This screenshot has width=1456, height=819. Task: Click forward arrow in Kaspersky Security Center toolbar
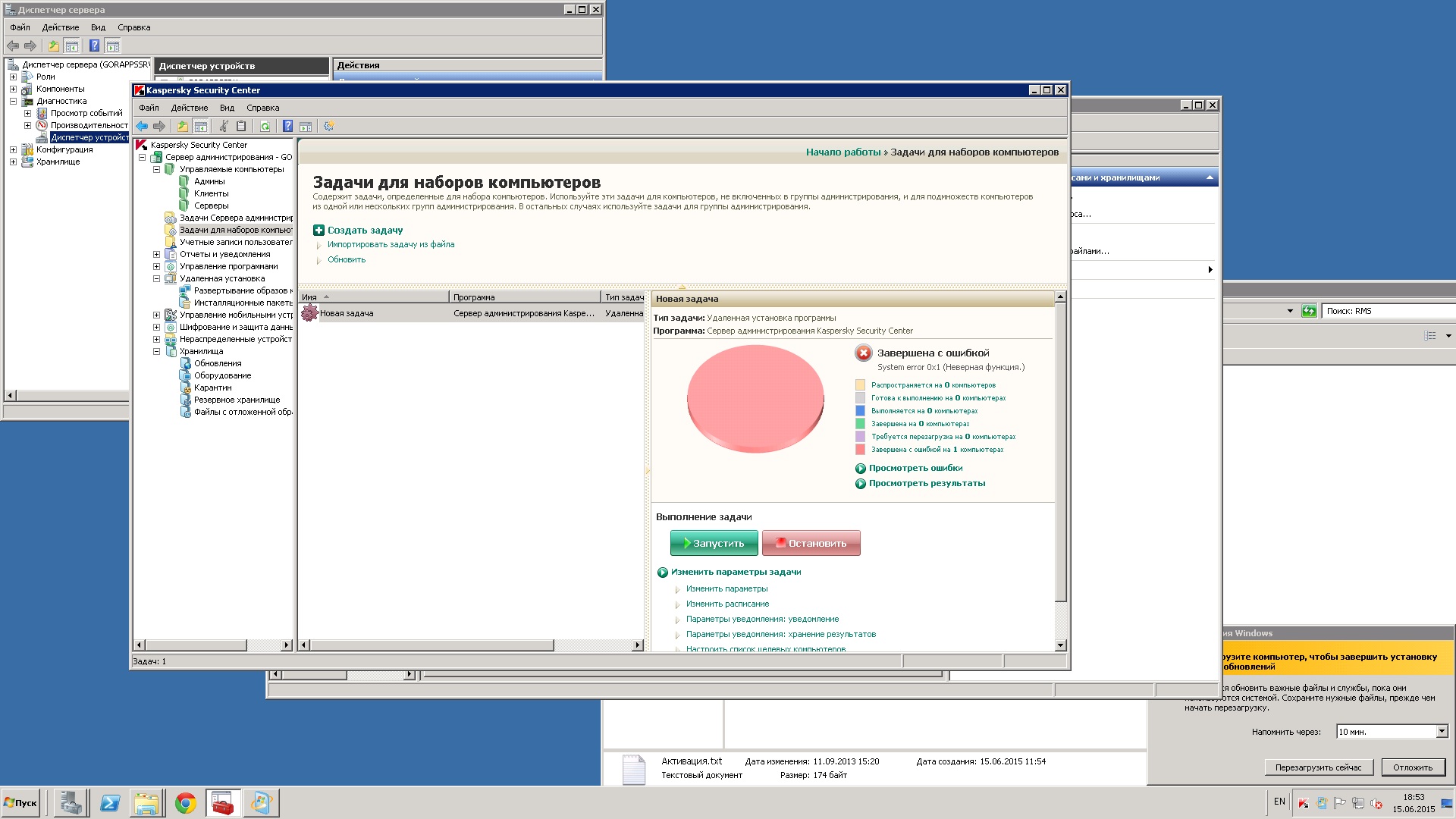(159, 126)
